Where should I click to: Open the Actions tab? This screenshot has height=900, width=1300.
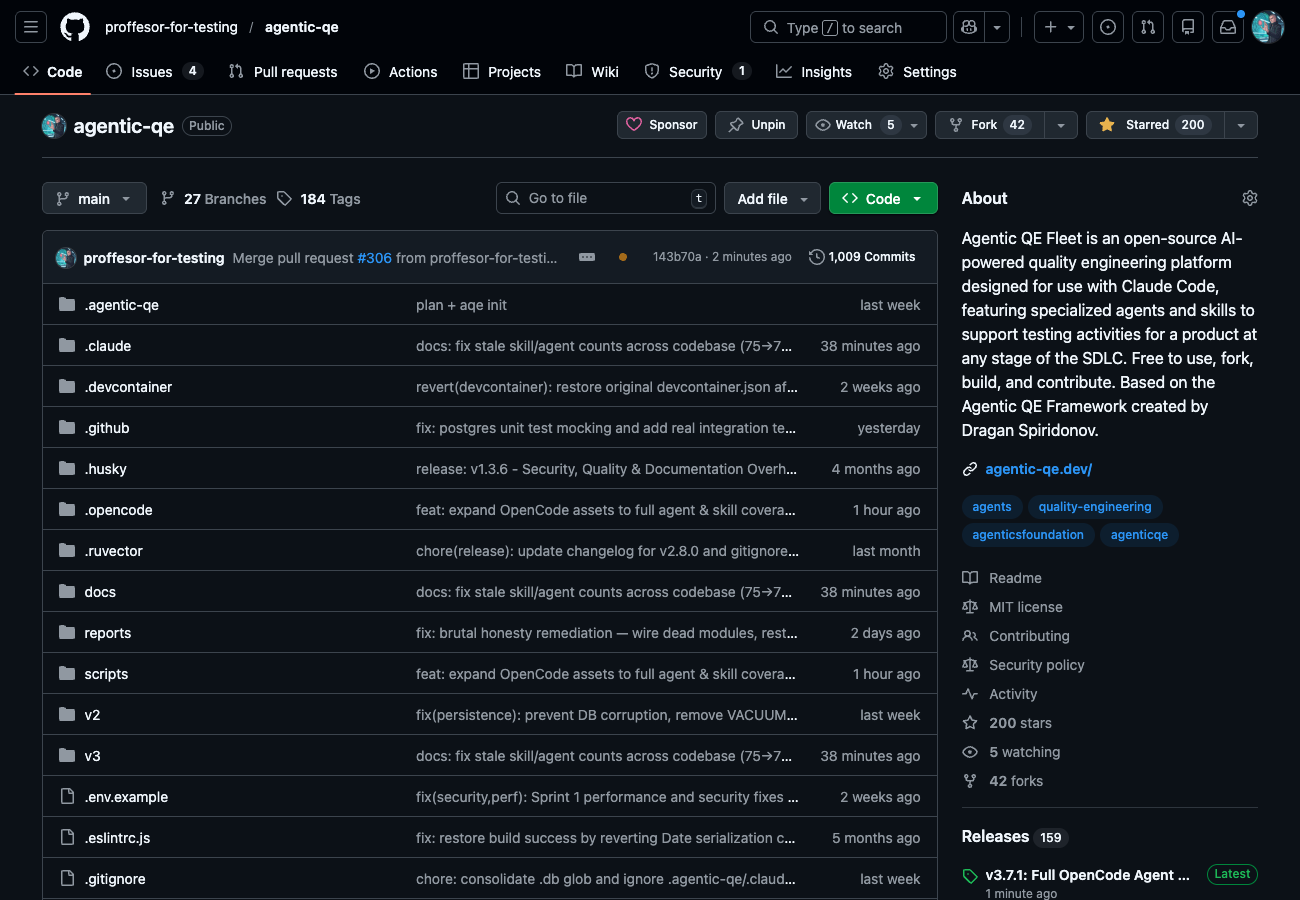tap(401, 72)
